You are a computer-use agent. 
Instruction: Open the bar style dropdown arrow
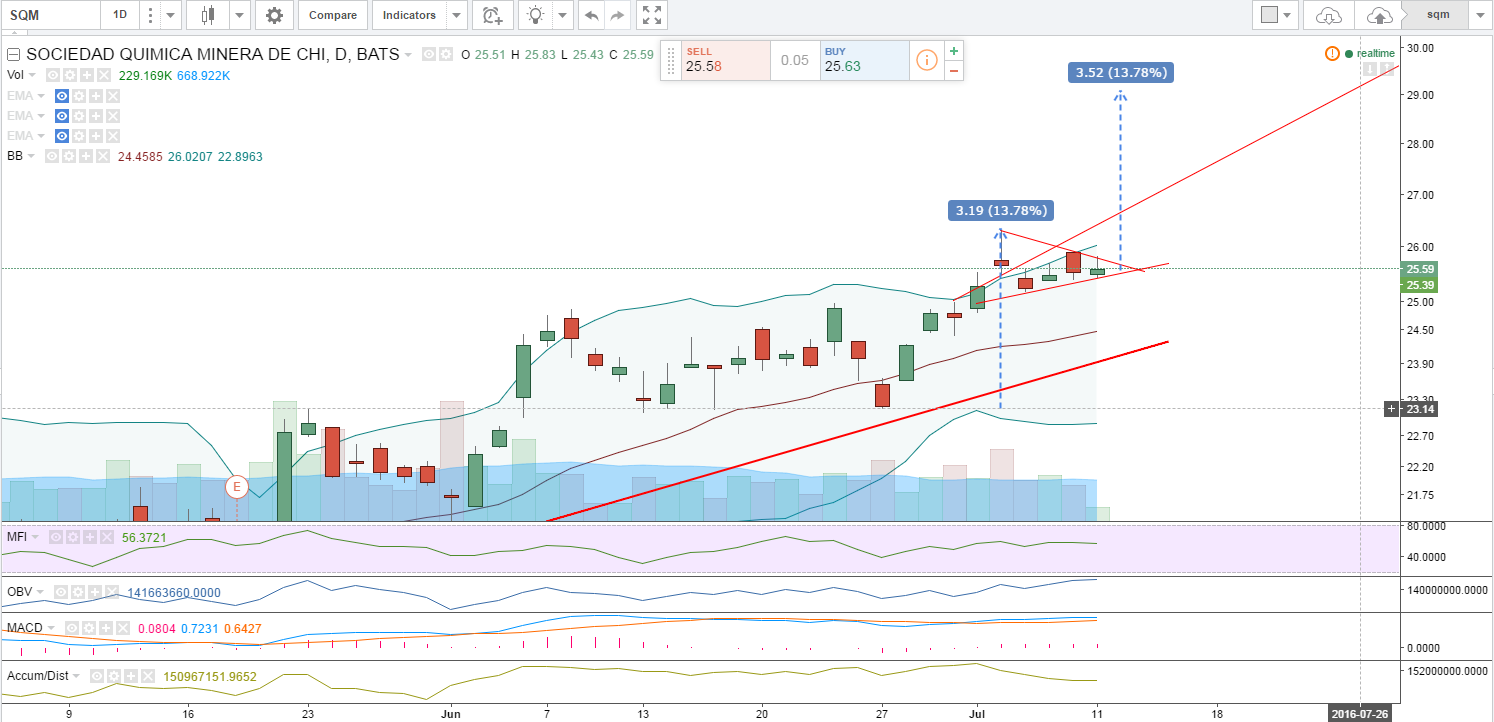point(239,15)
